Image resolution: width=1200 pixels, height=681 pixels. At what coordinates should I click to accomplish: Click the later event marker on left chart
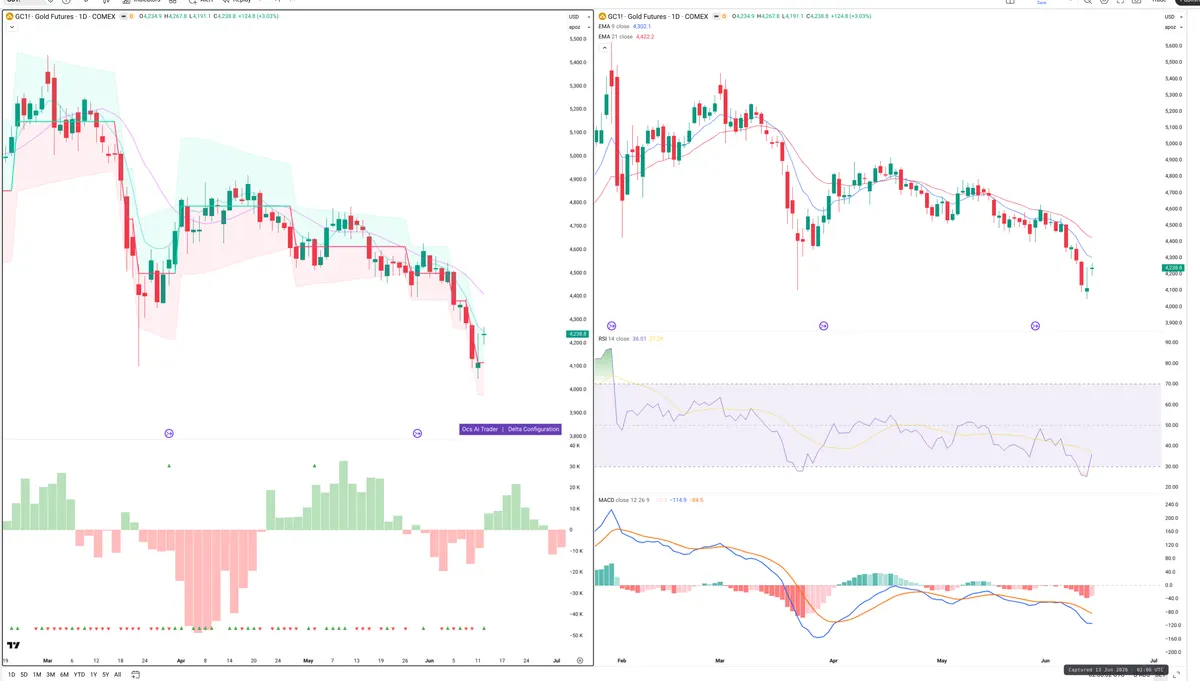pyautogui.click(x=417, y=433)
